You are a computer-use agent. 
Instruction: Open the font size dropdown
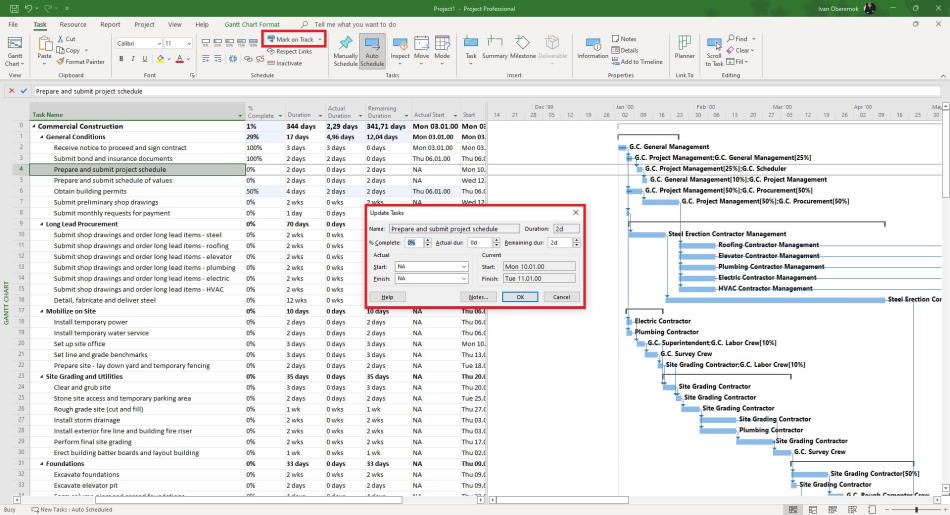point(189,44)
